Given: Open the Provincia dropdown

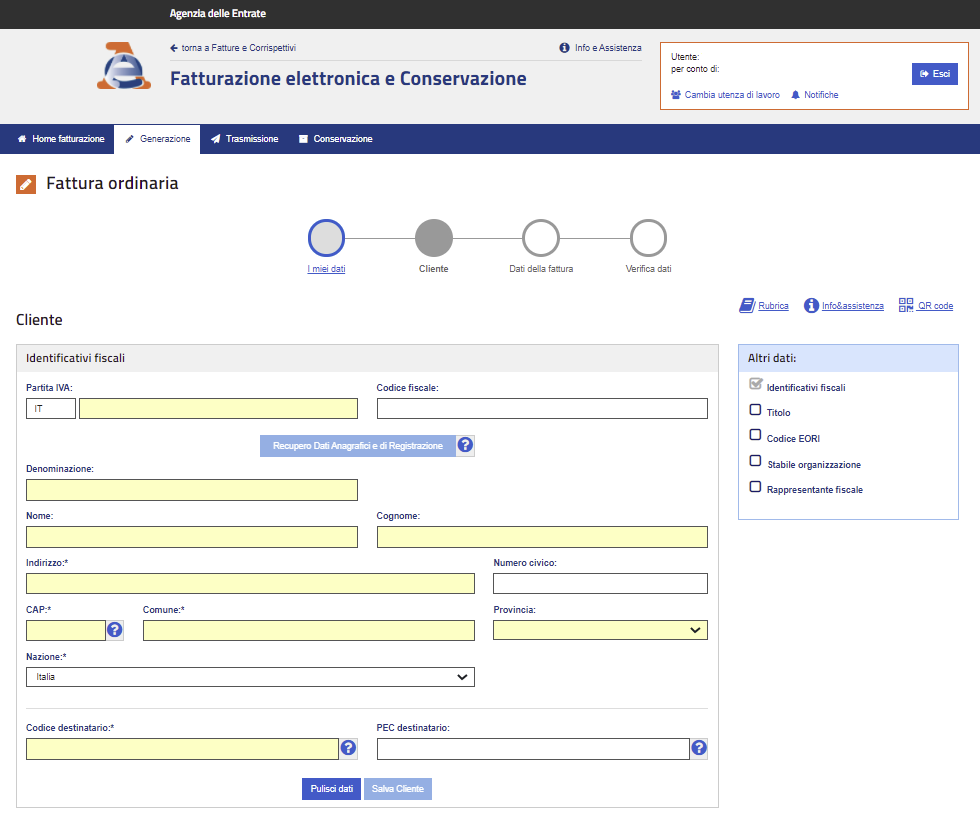Looking at the screenshot, I should [600, 630].
